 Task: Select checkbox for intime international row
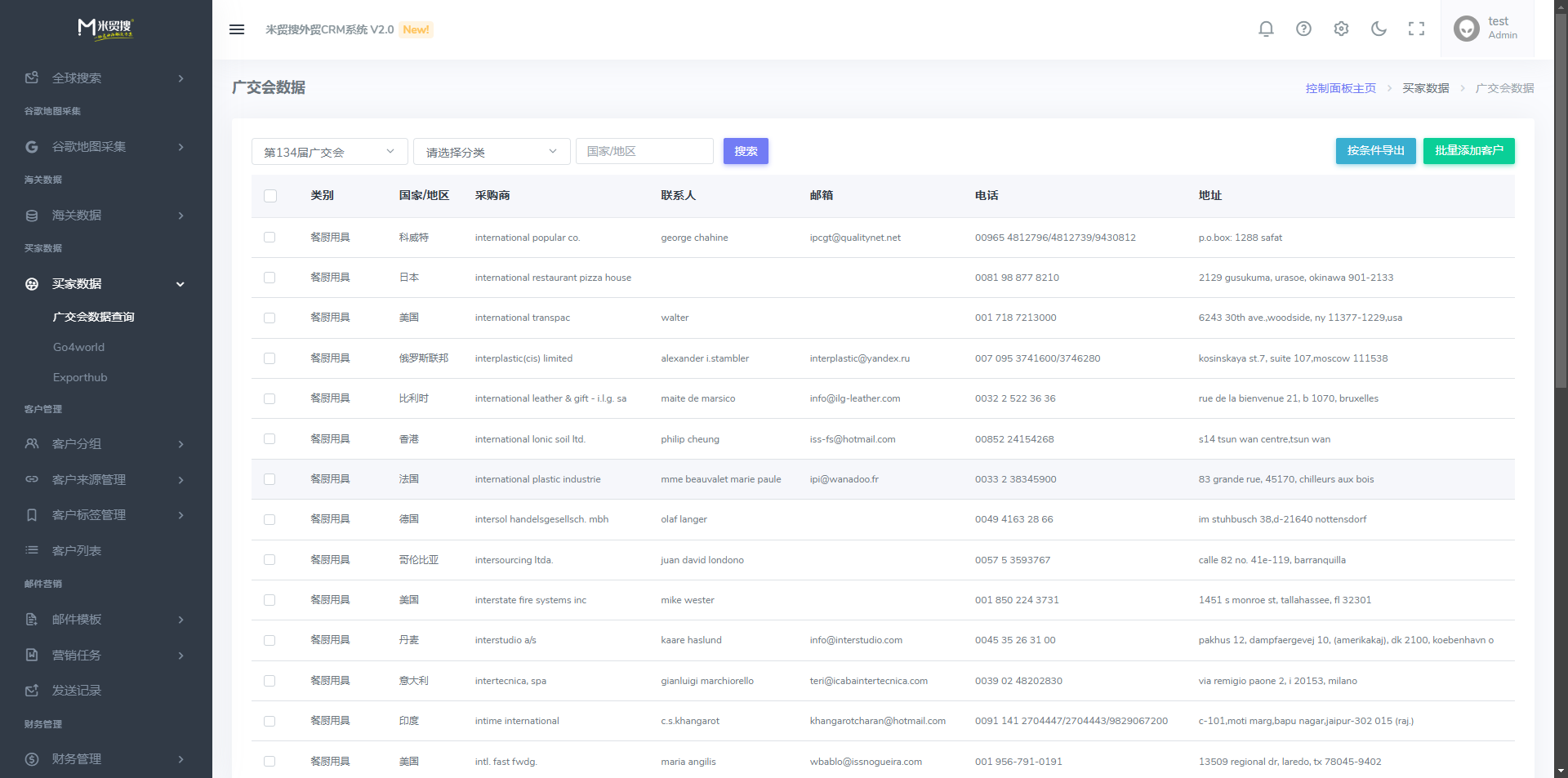coord(269,721)
